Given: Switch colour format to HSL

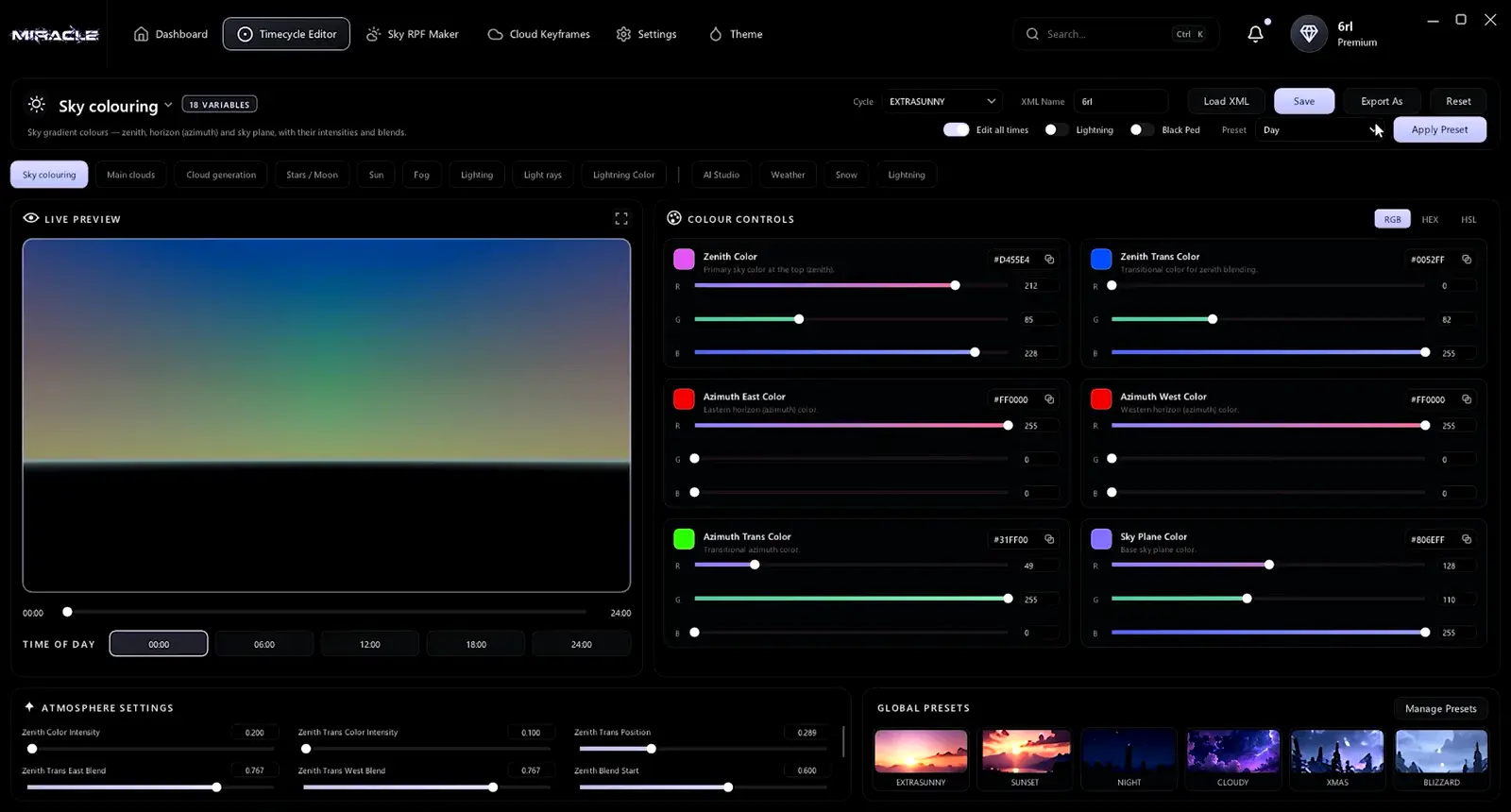Looking at the screenshot, I should click(x=1469, y=219).
